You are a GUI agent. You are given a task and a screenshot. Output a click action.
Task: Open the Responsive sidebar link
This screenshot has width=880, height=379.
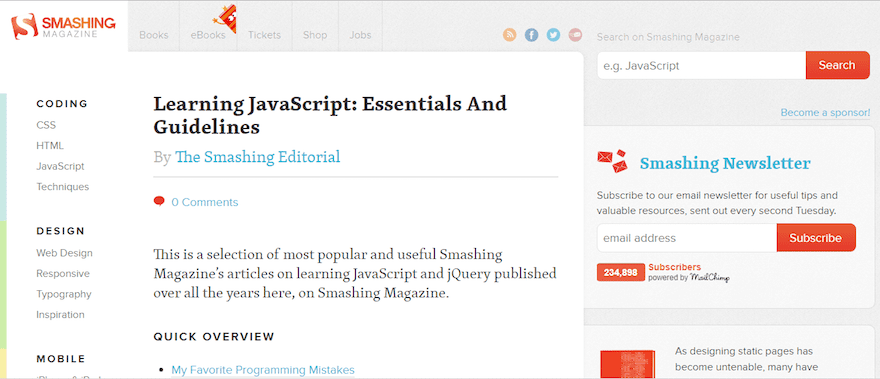point(63,273)
